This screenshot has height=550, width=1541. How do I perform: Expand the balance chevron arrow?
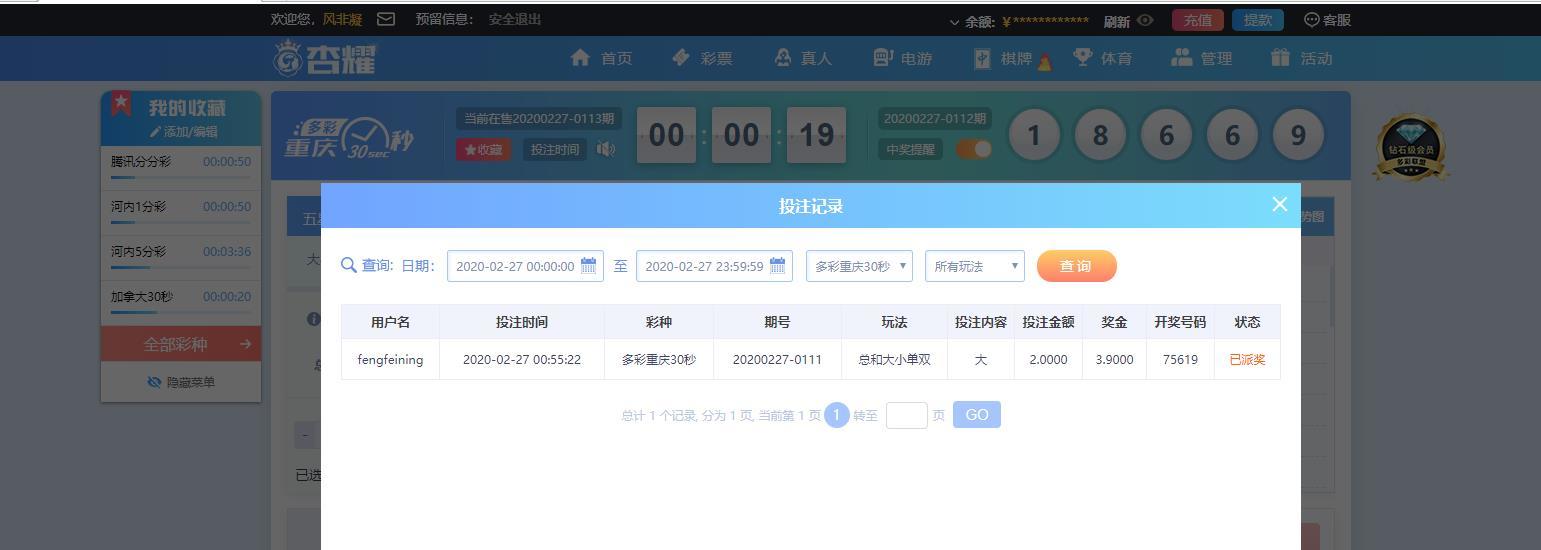pos(954,21)
